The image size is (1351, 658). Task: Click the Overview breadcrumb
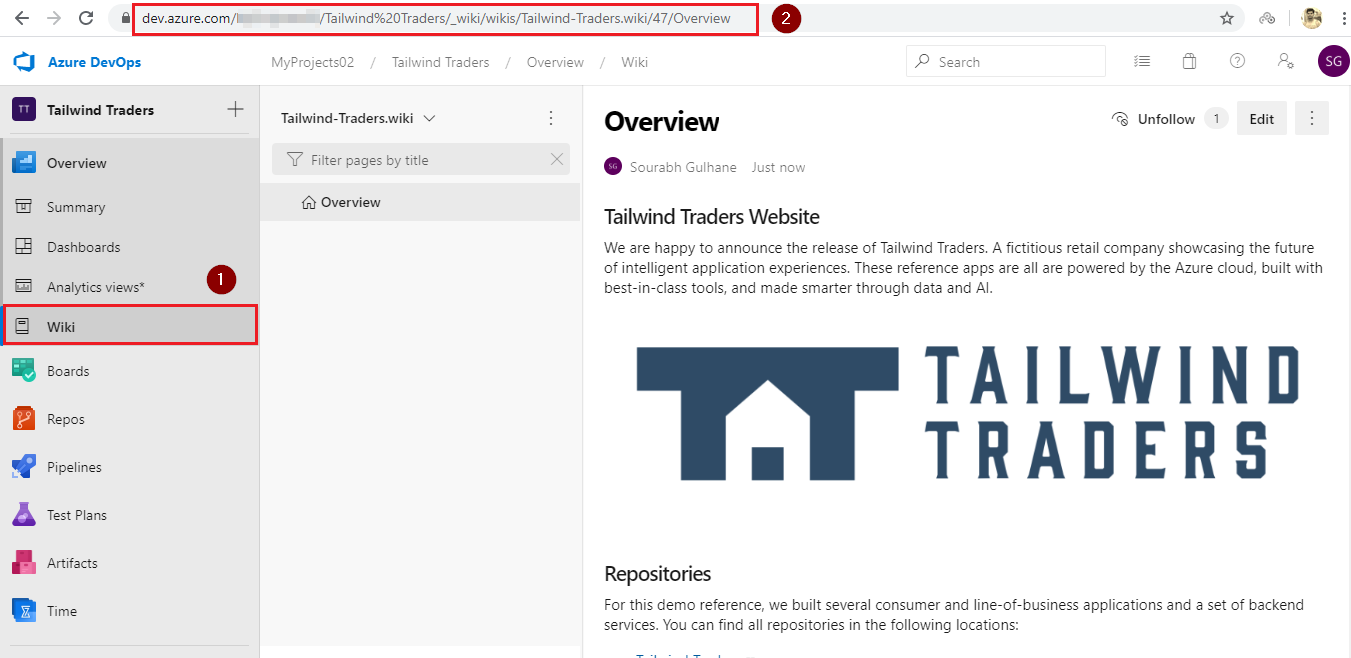[555, 62]
